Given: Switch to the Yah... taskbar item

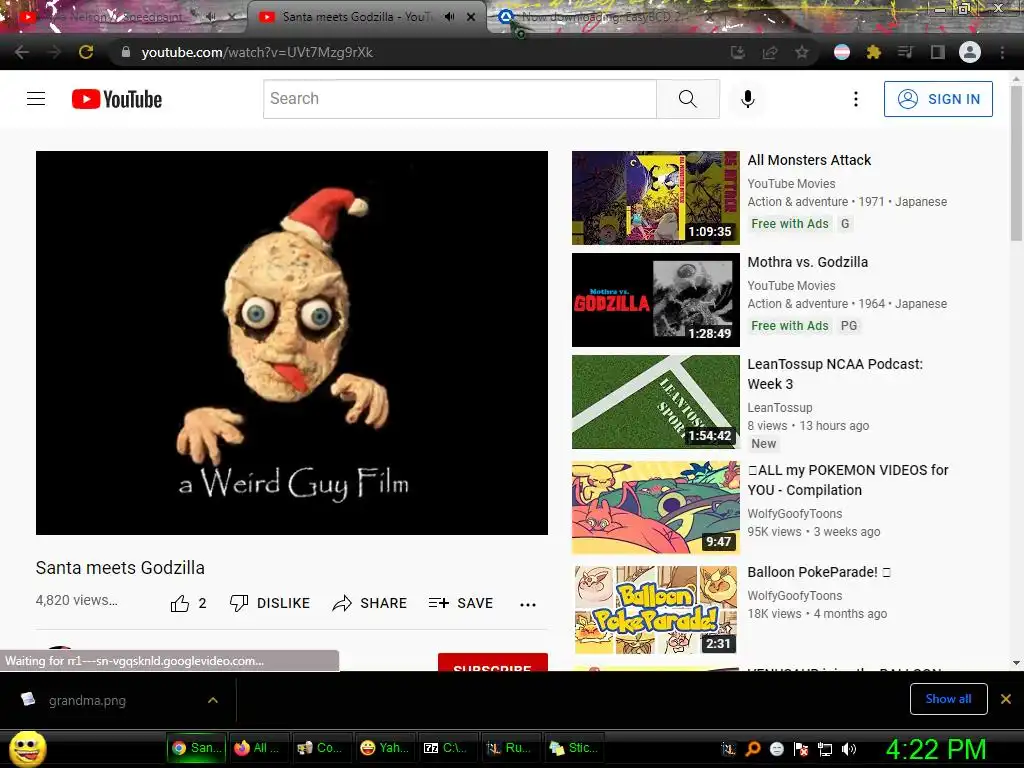Looking at the screenshot, I should tap(387, 748).
